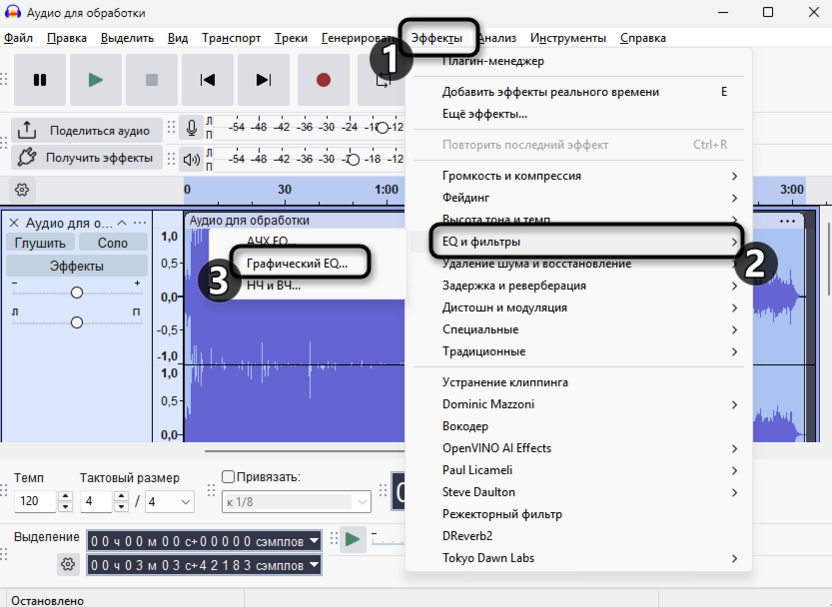Click the speaker playback meter icon
The image size is (832, 607).
tap(192, 159)
